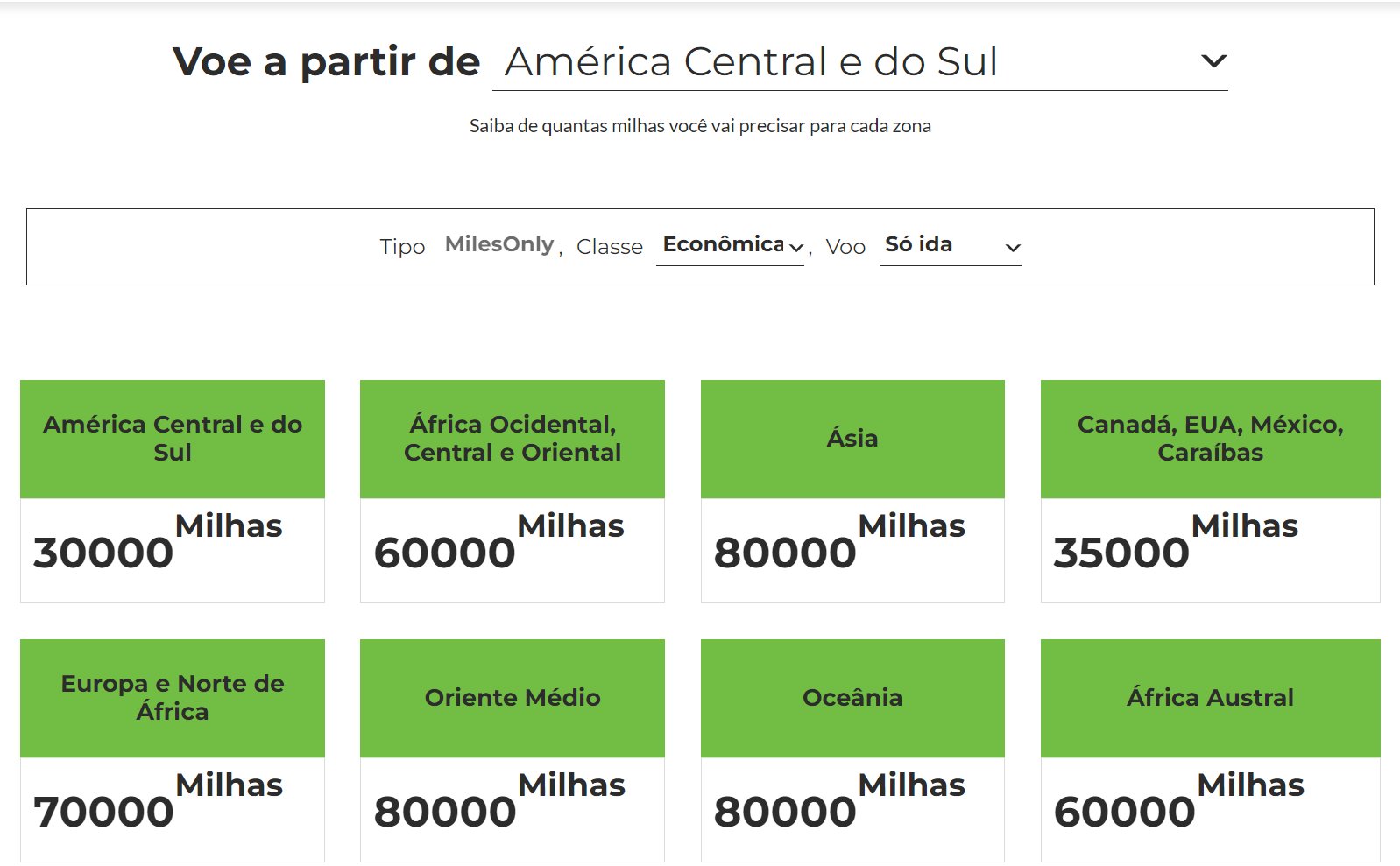Choose the África Austral zone card
The width and height of the screenshot is (1400, 866).
(x=1210, y=750)
